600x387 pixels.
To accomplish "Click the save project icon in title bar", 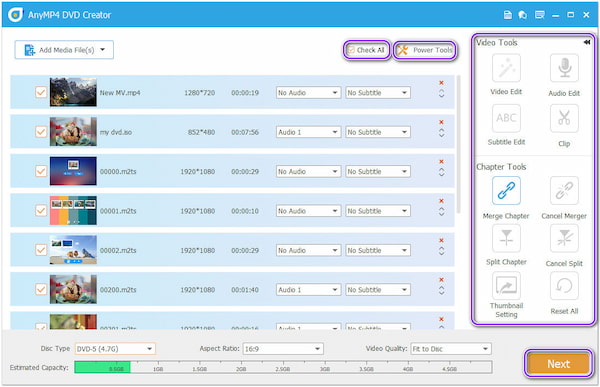I will point(507,15).
